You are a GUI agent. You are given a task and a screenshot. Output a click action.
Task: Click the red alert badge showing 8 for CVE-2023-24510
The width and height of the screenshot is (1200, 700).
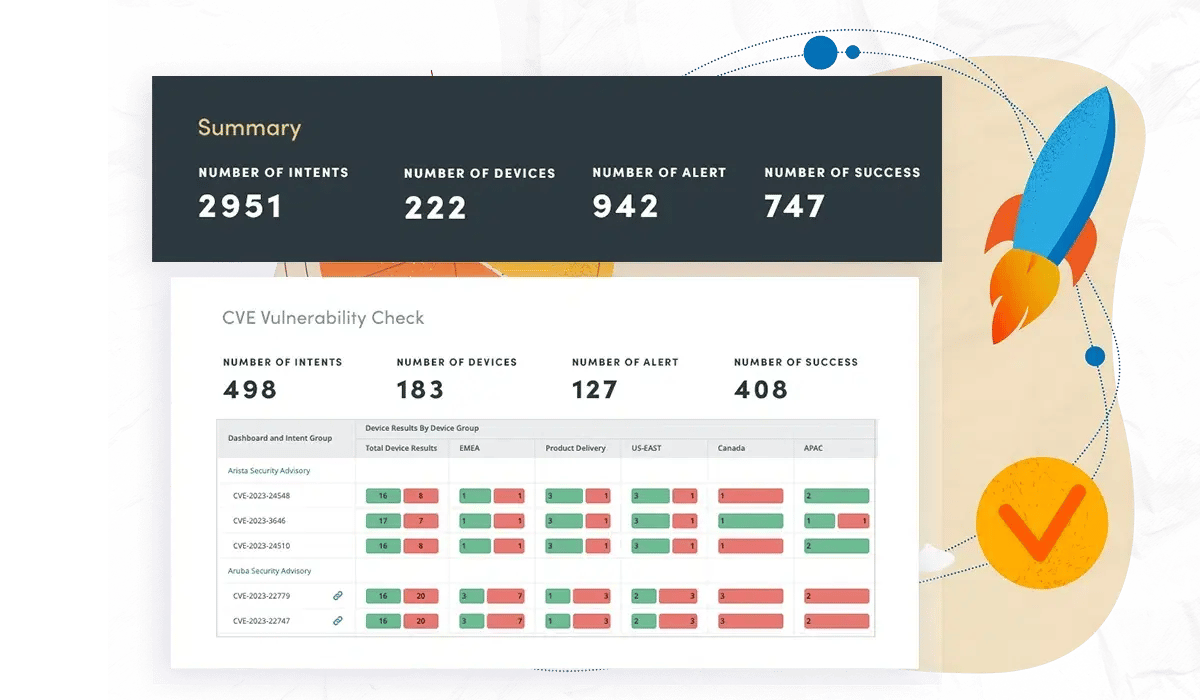(422, 545)
